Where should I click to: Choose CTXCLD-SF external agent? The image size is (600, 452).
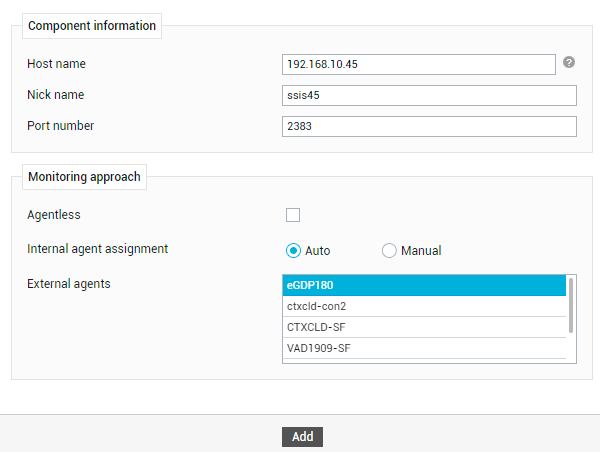[x=424, y=327]
